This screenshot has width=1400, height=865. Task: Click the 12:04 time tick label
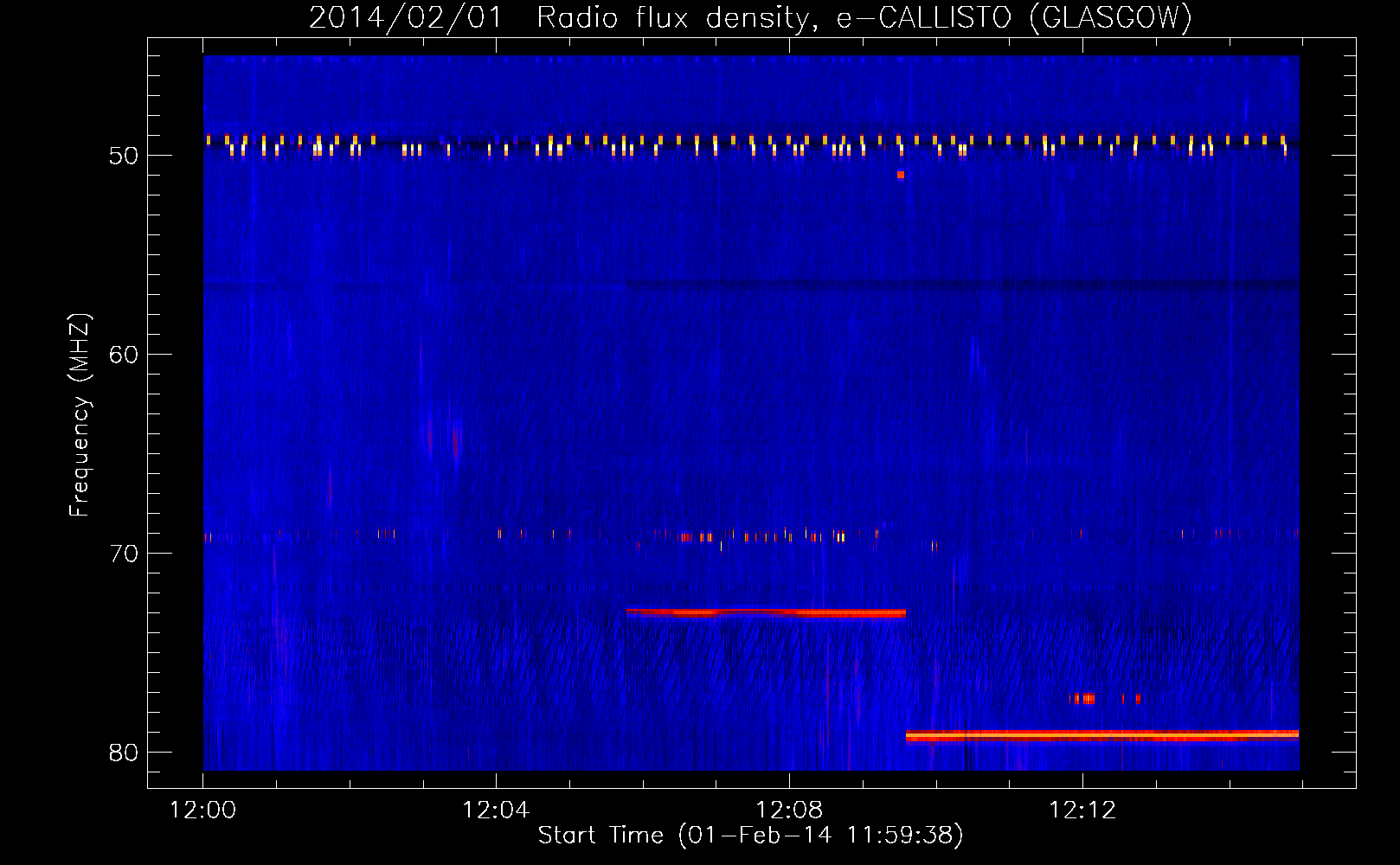pyautogui.click(x=496, y=811)
